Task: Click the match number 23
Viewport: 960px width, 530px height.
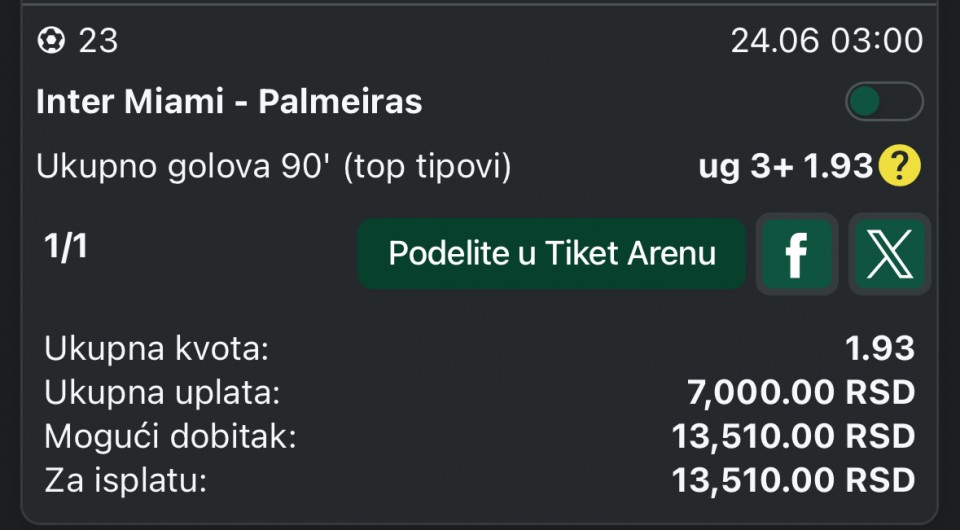Action: pyautogui.click(x=98, y=40)
